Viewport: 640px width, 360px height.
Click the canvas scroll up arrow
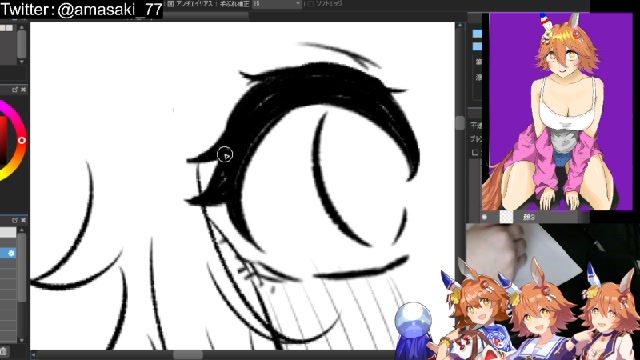pos(460,25)
